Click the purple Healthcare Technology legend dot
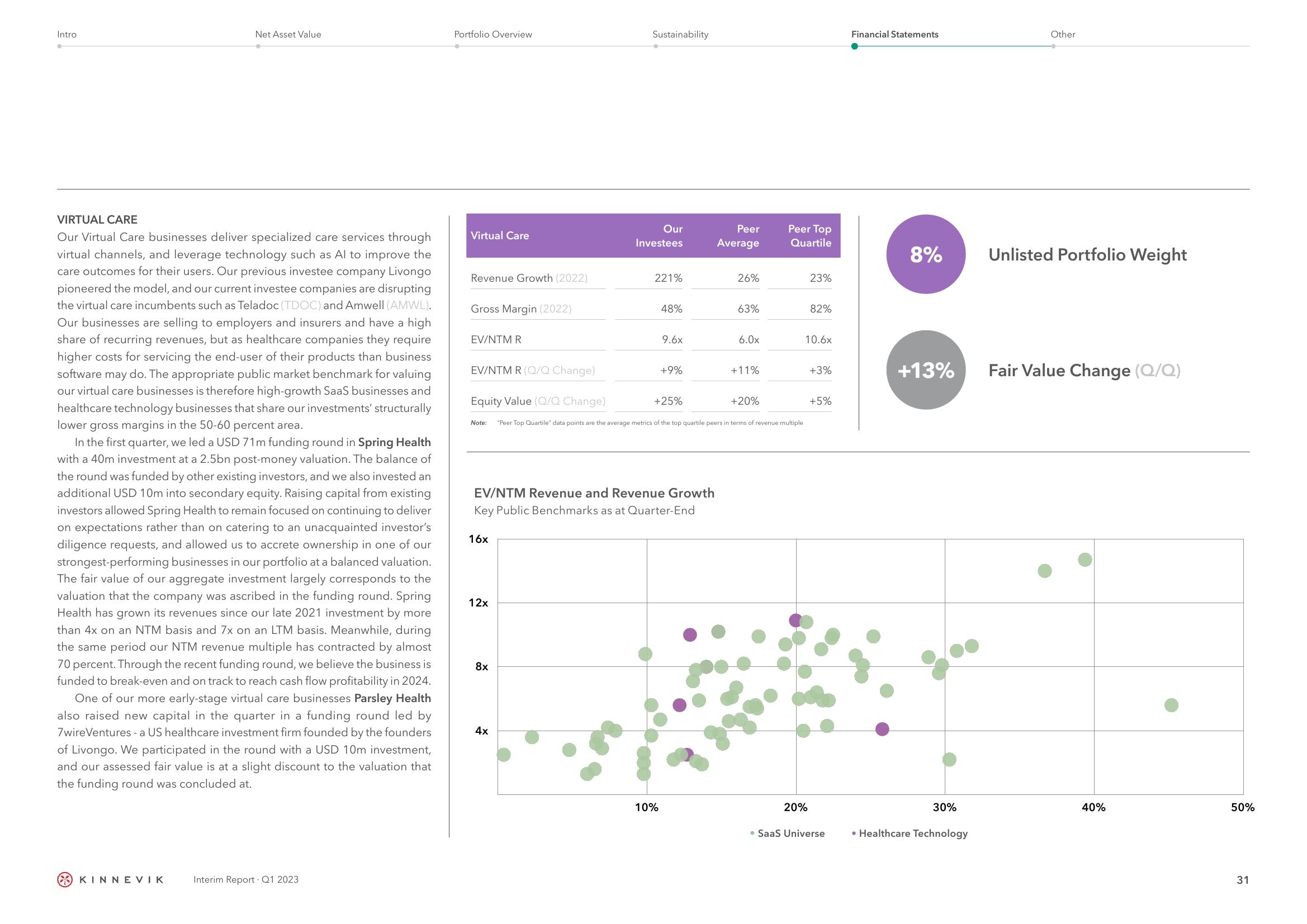Viewport: 1307px width, 924px height. [854, 833]
